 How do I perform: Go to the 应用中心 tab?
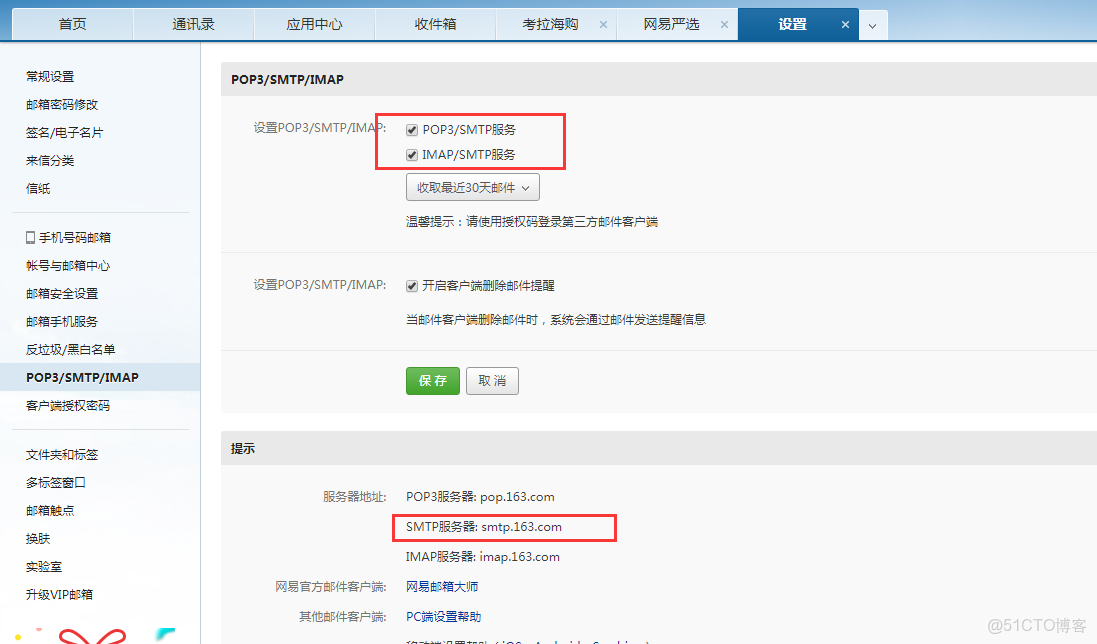tap(314, 23)
